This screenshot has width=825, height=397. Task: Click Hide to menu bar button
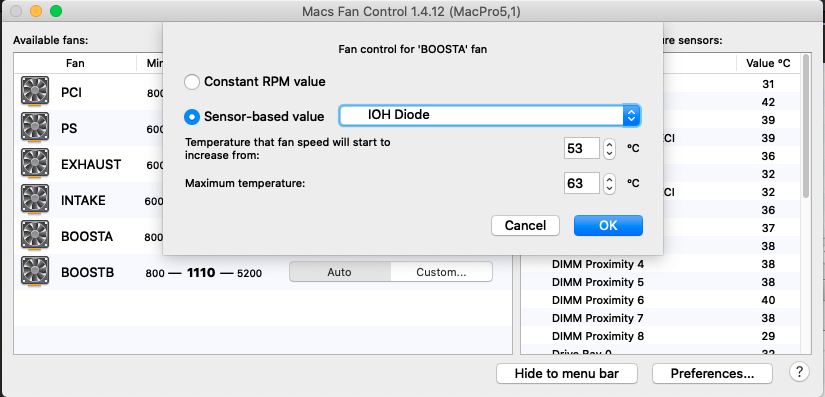[567, 373]
